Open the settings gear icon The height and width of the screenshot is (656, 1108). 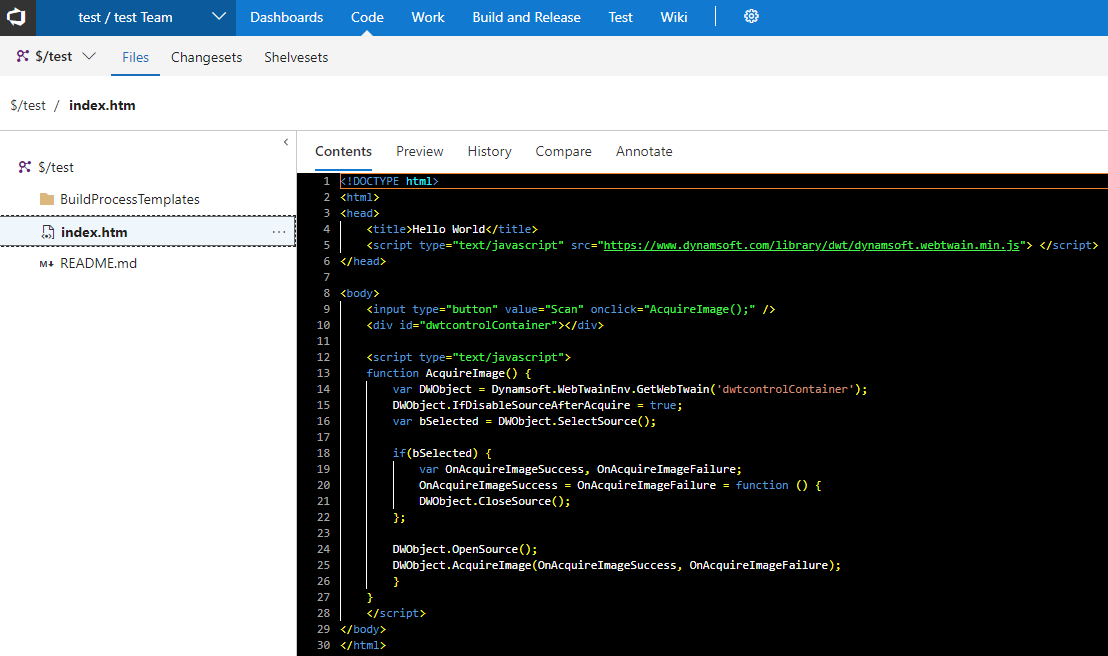pyautogui.click(x=752, y=17)
